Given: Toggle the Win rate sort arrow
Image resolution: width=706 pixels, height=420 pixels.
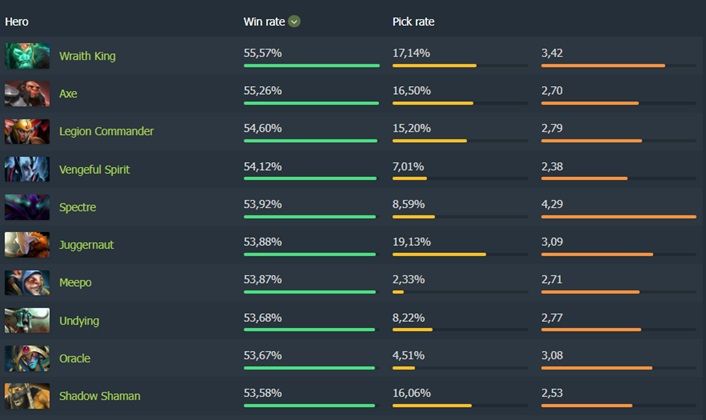Looking at the screenshot, I should coord(294,21).
